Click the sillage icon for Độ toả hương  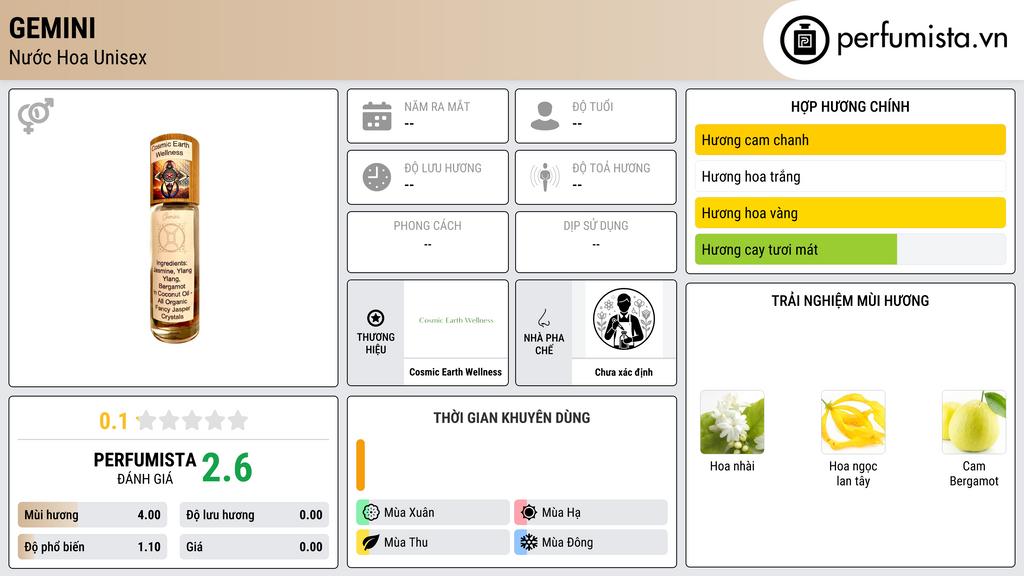pyautogui.click(x=545, y=177)
